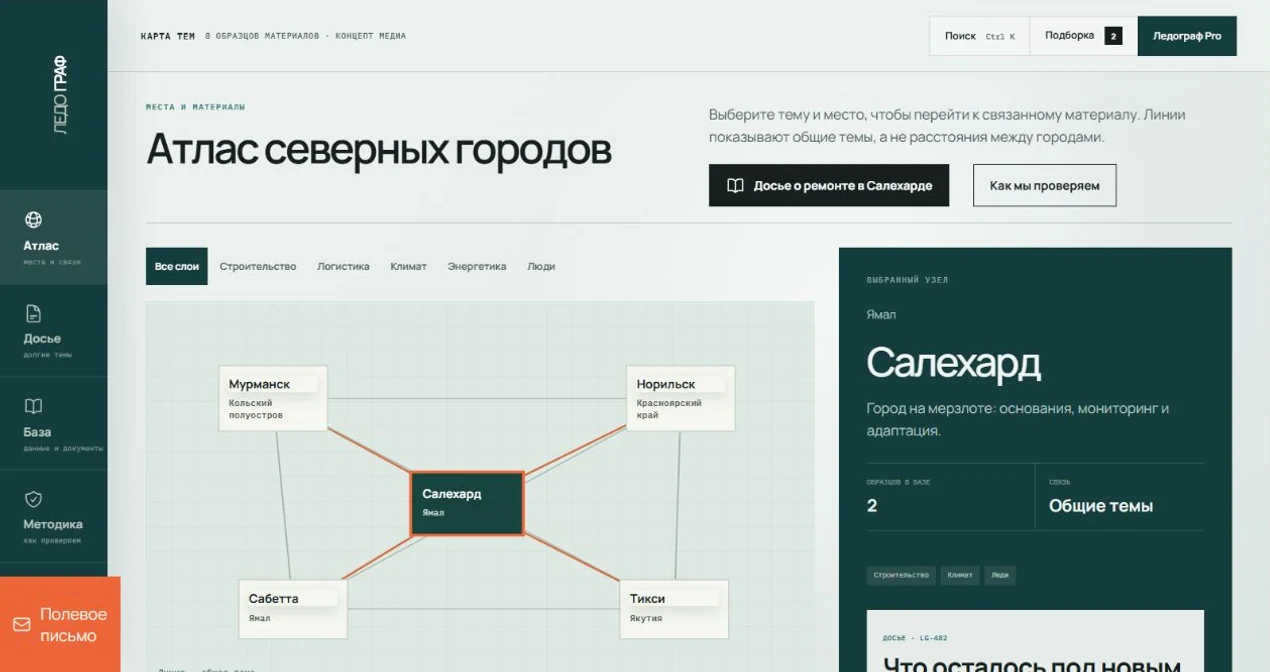1270x672 pixels.
Task: Click the envelope icon in Полевое письмо
Action: tap(21, 625)
